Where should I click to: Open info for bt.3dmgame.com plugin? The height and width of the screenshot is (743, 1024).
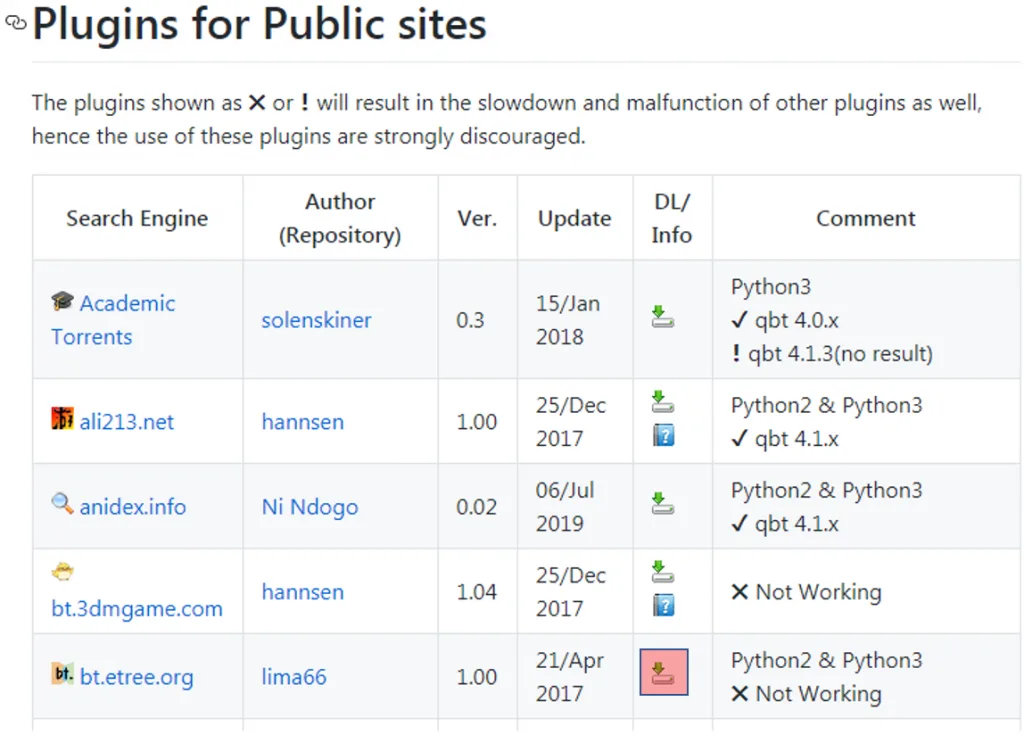[664, 605]
